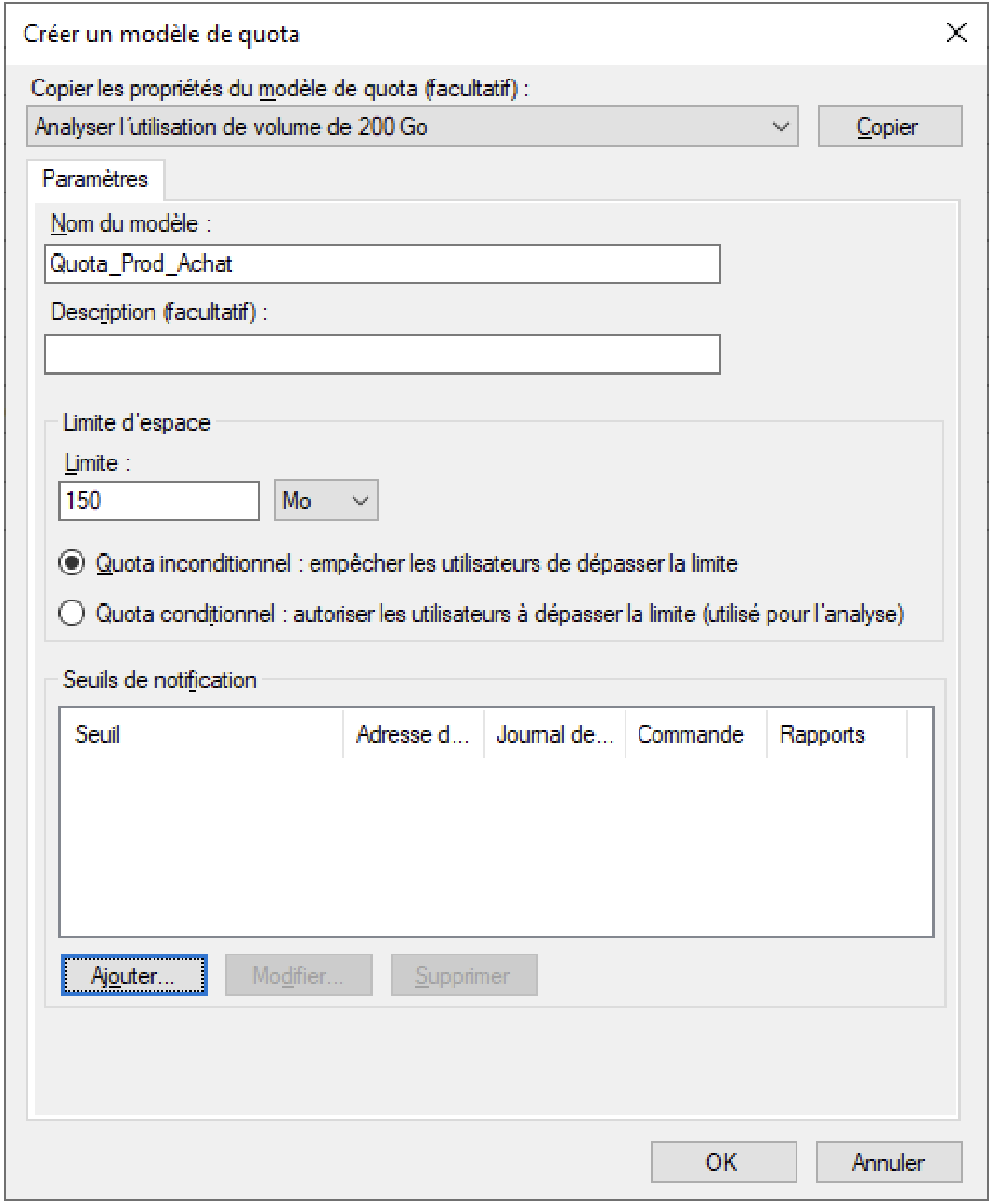Cancel the dialog with Annuler
This screenshot has width=993, height=1204.
888,1161
